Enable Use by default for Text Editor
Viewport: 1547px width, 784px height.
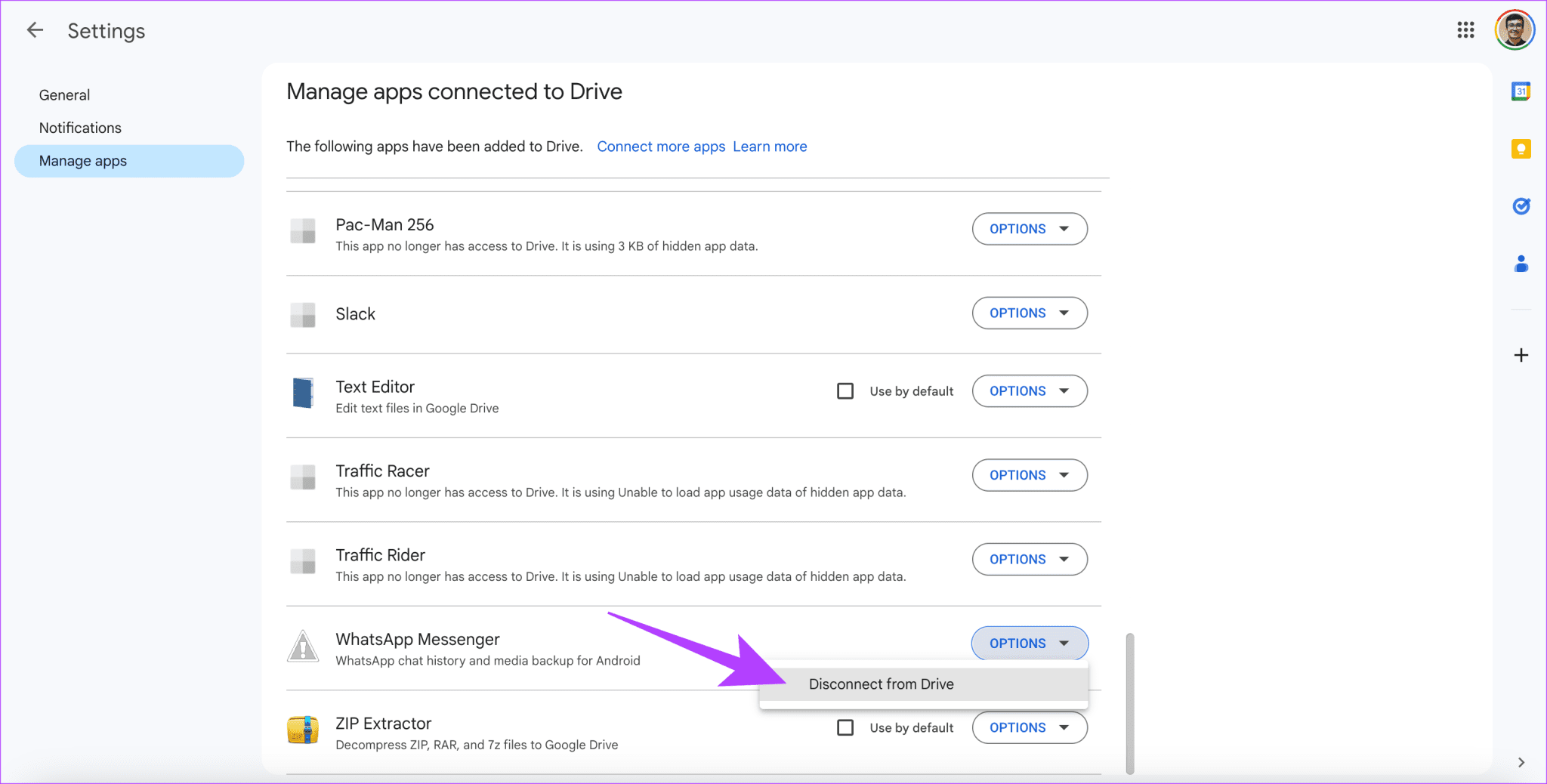[845, 391]
